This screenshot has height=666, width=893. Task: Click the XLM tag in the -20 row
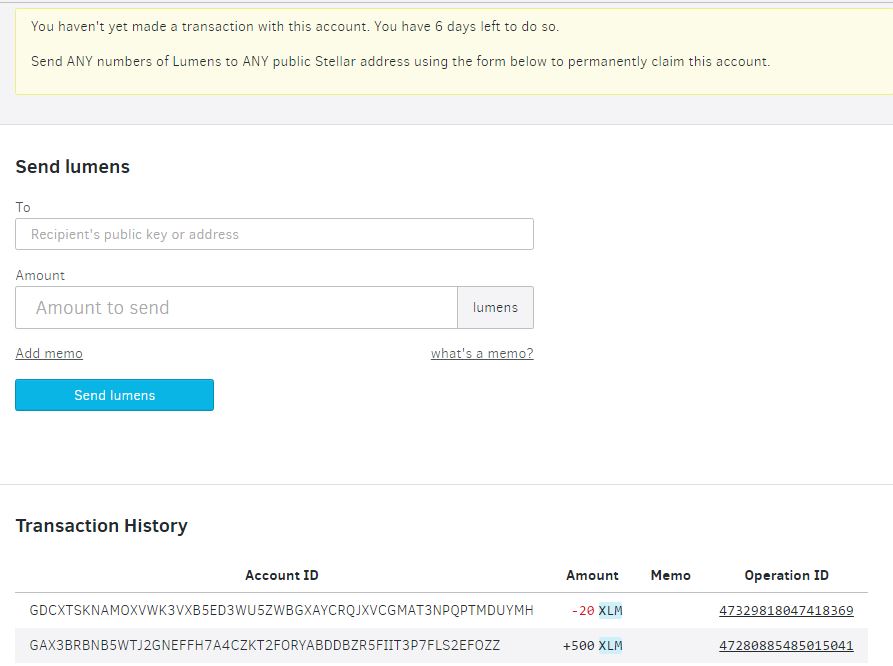[610, 611]
